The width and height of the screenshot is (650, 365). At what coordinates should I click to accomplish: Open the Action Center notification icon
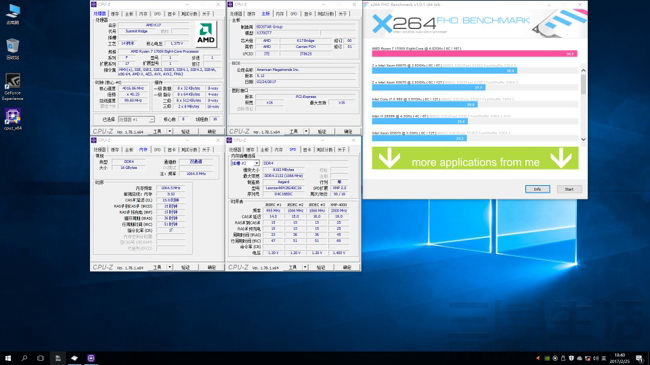click(x=640, y=358)
